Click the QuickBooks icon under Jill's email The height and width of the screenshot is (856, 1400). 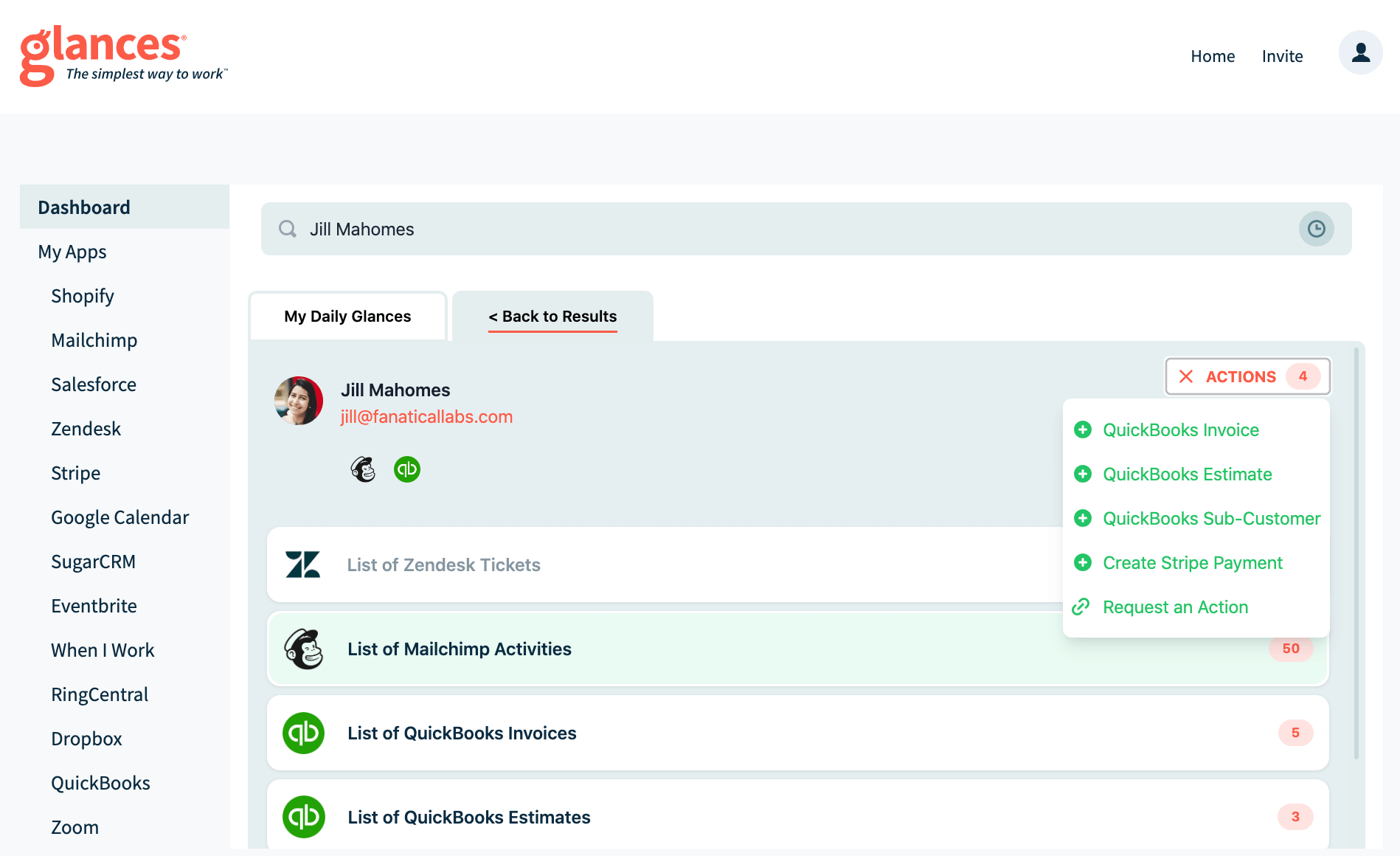tap(407, 469)
